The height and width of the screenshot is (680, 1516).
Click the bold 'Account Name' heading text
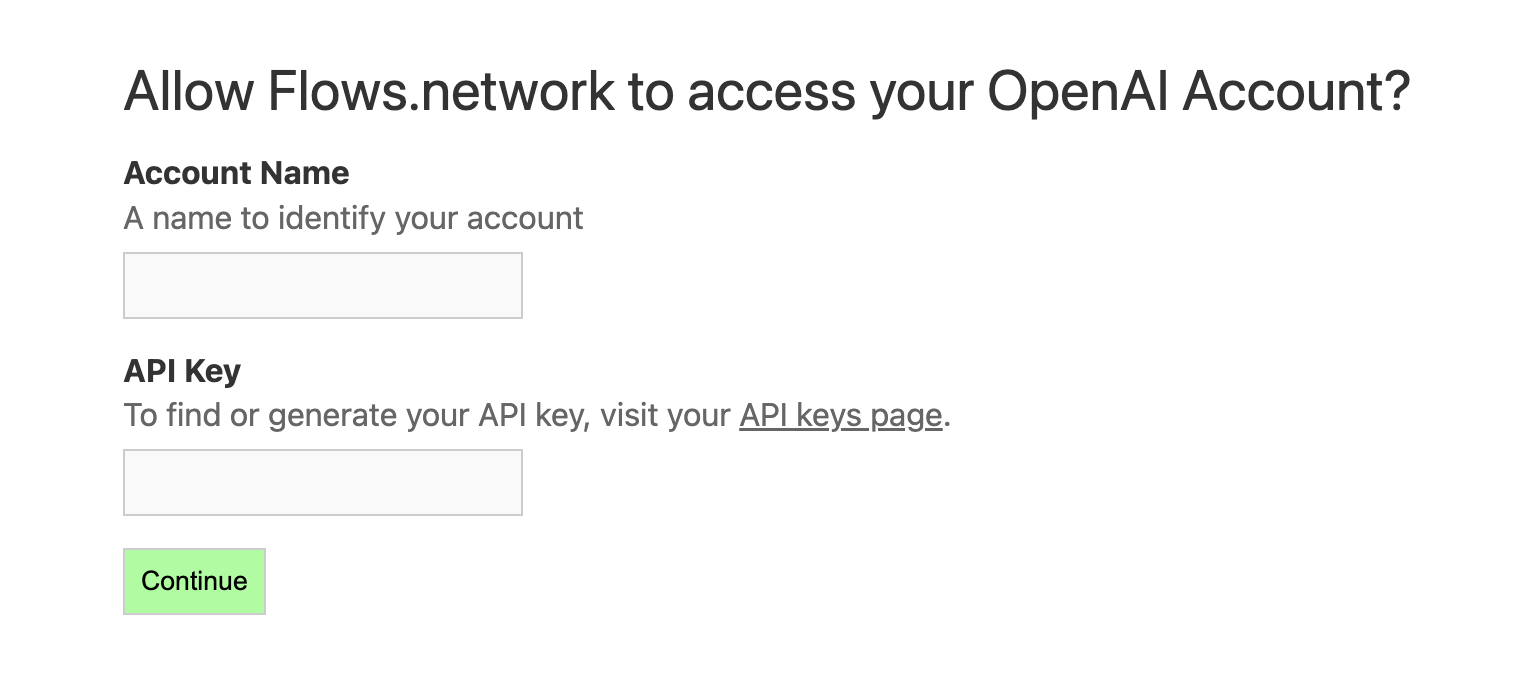236,173
